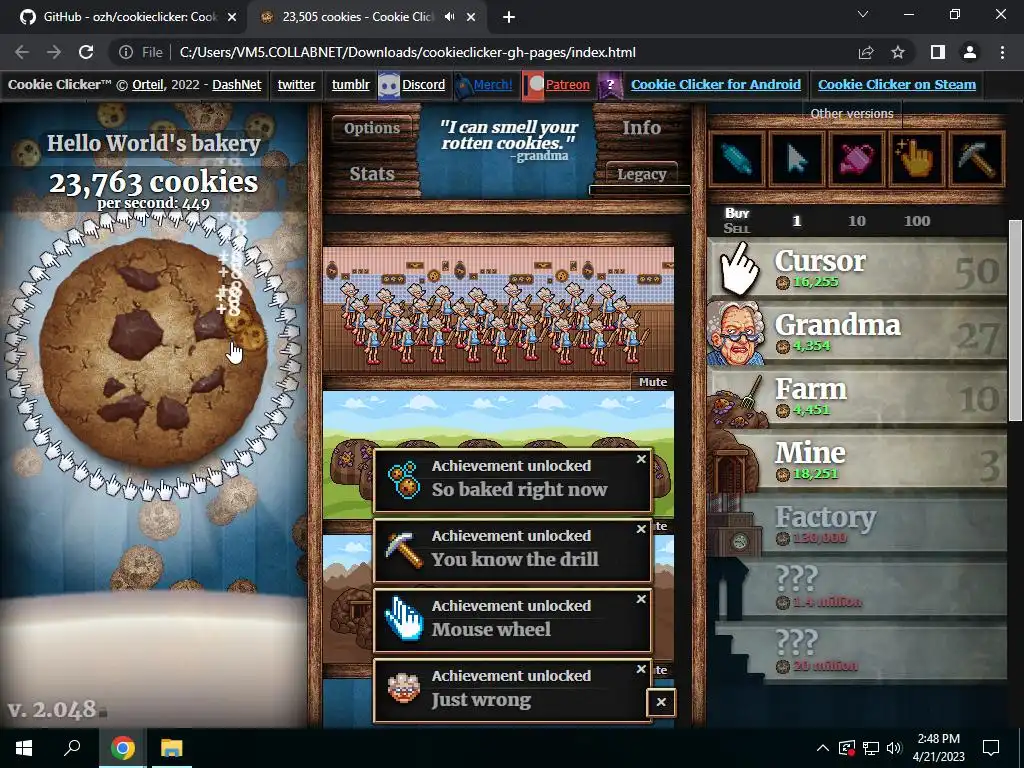The height and width of the screenshot is (768, 1024).
Task: Open File Explorer from taskbar
Action: click(172, 748)
